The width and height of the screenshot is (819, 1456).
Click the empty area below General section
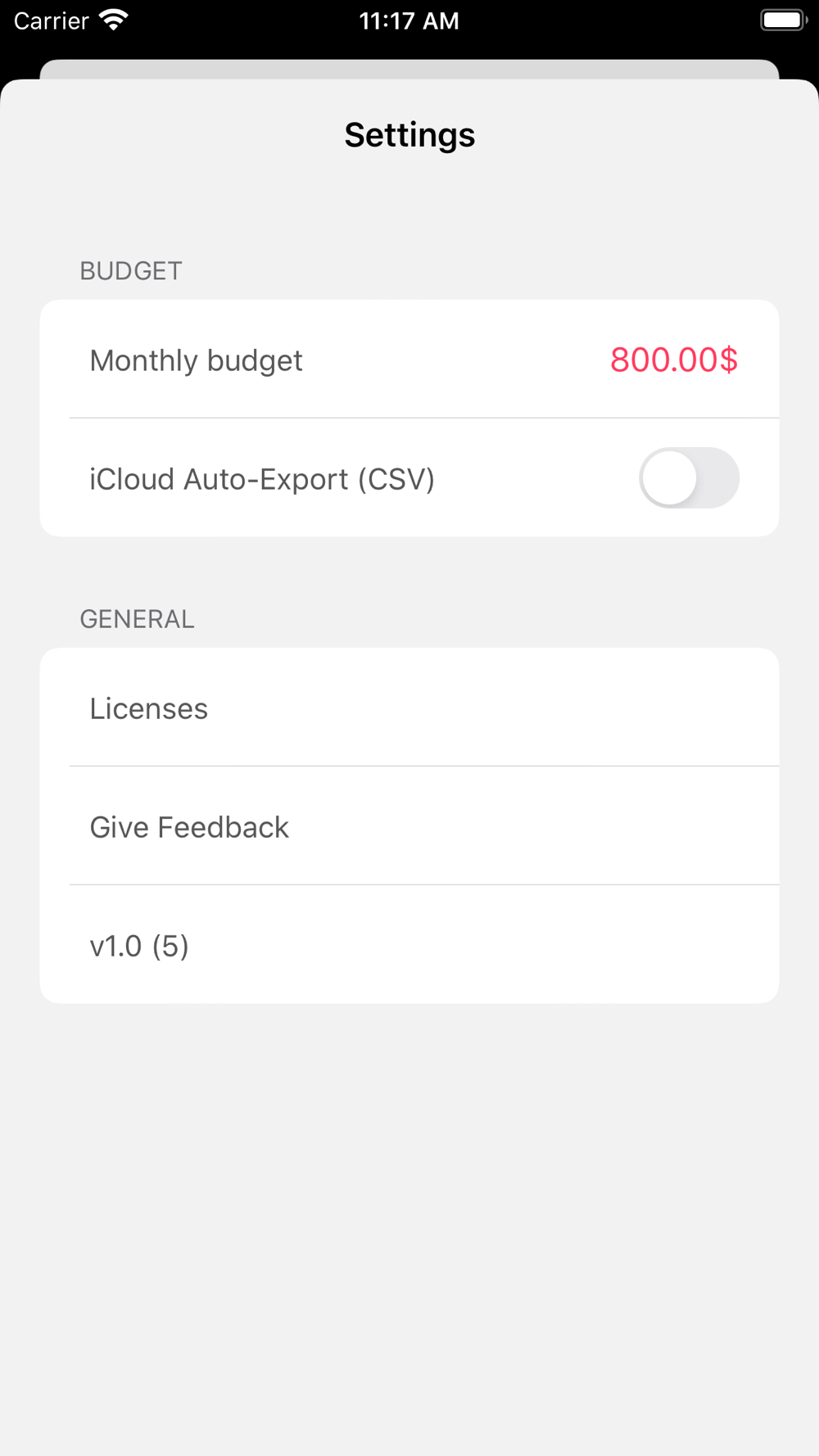409,1228
